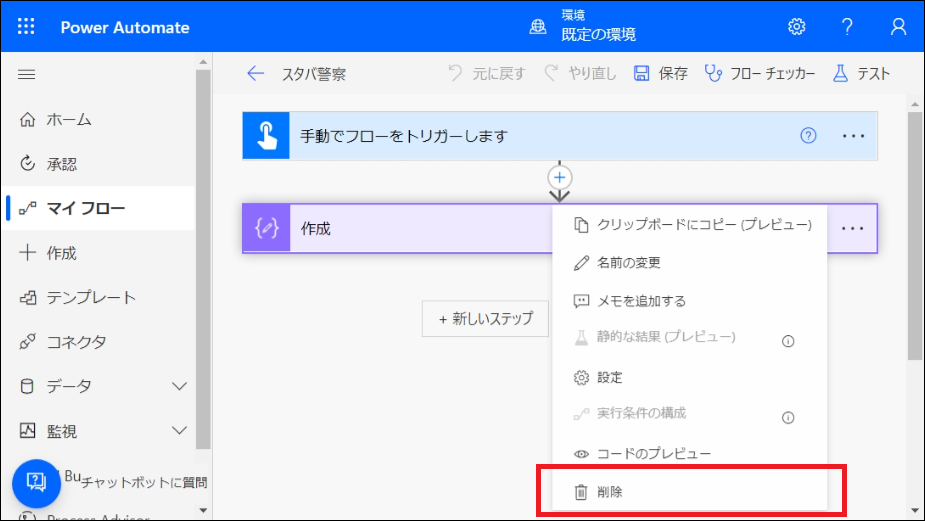This screenshot has width=925, height=521.
Task: Open the account profile icon
Action: (898, 27)
